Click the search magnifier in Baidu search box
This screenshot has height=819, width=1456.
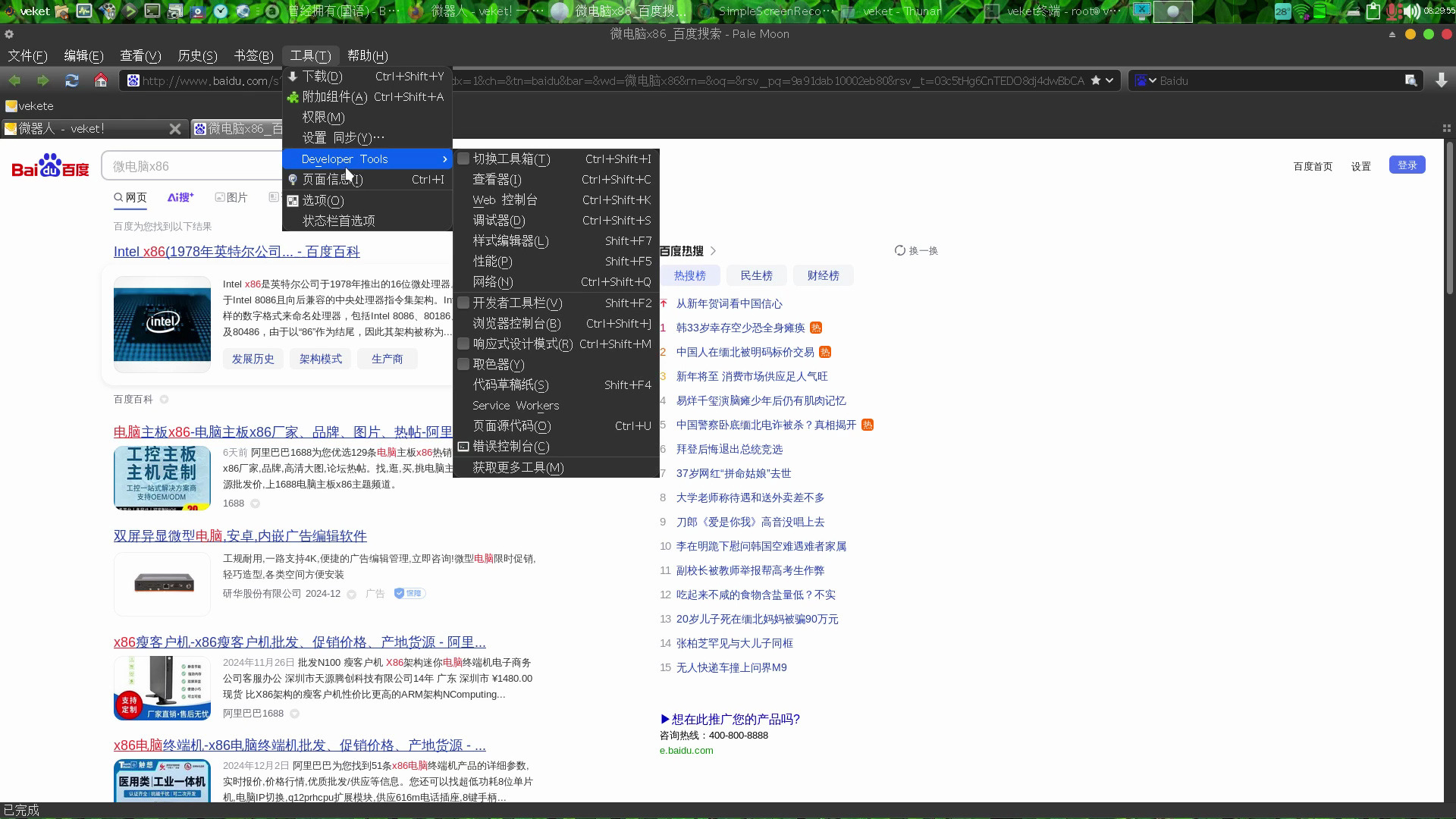1410,80
